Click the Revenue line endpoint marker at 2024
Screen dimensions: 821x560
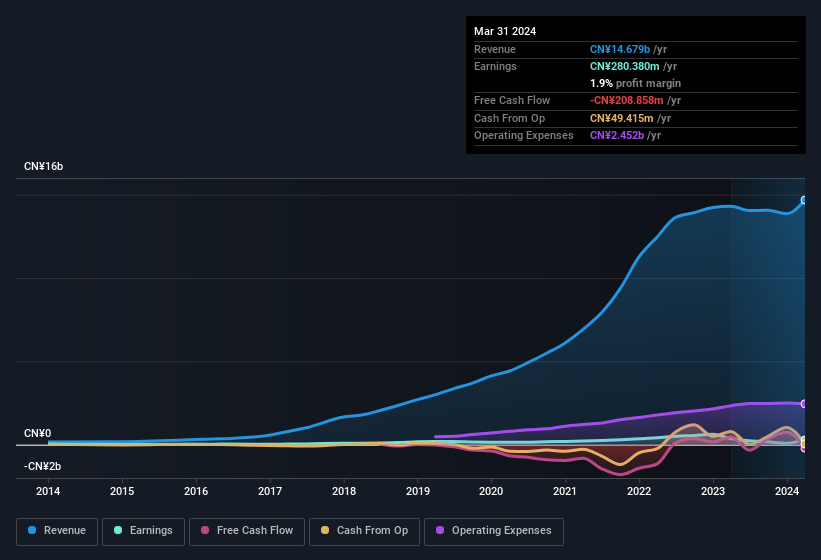[804, 200]
